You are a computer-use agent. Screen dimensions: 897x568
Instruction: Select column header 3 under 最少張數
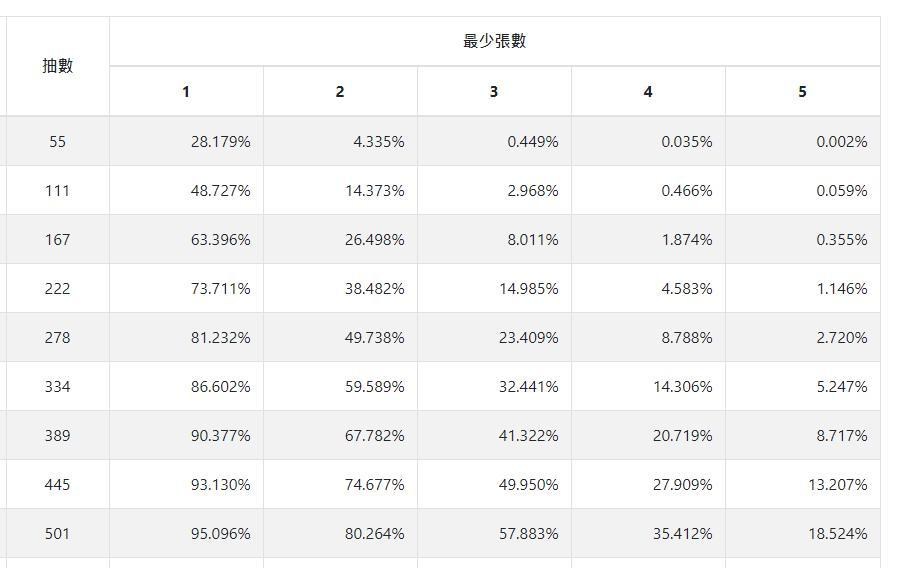(x=494, y=92)
